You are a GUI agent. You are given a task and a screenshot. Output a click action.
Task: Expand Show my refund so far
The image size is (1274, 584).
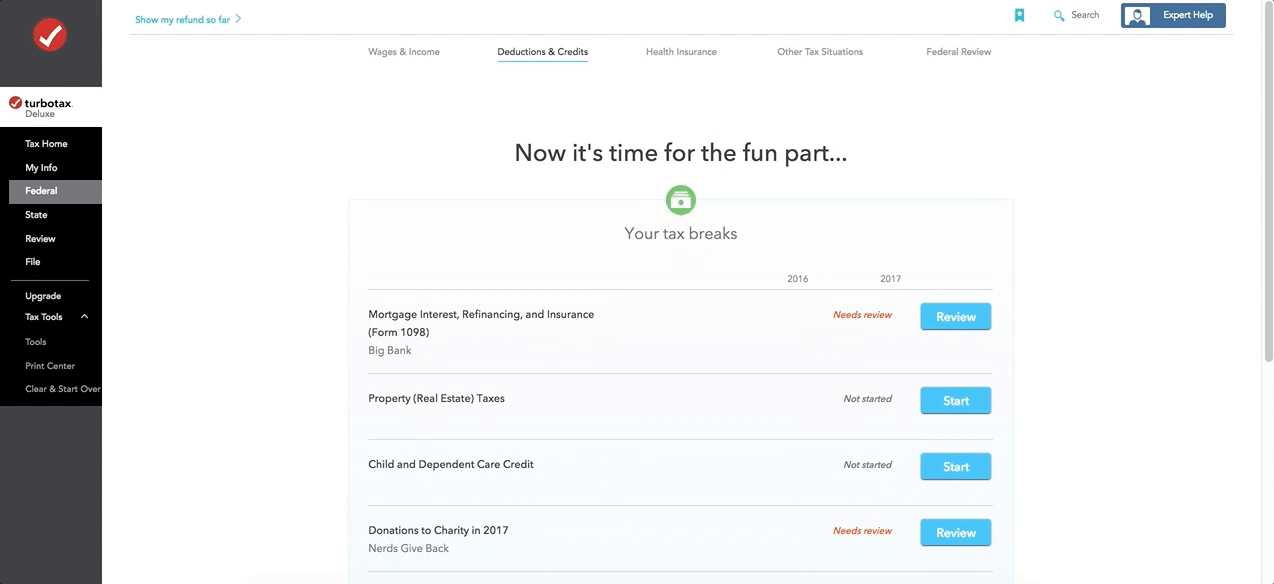pos(188,19)
